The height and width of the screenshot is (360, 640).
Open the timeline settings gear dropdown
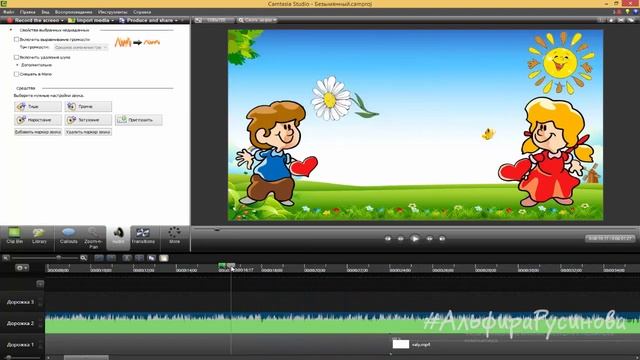[x=22, y=268]
